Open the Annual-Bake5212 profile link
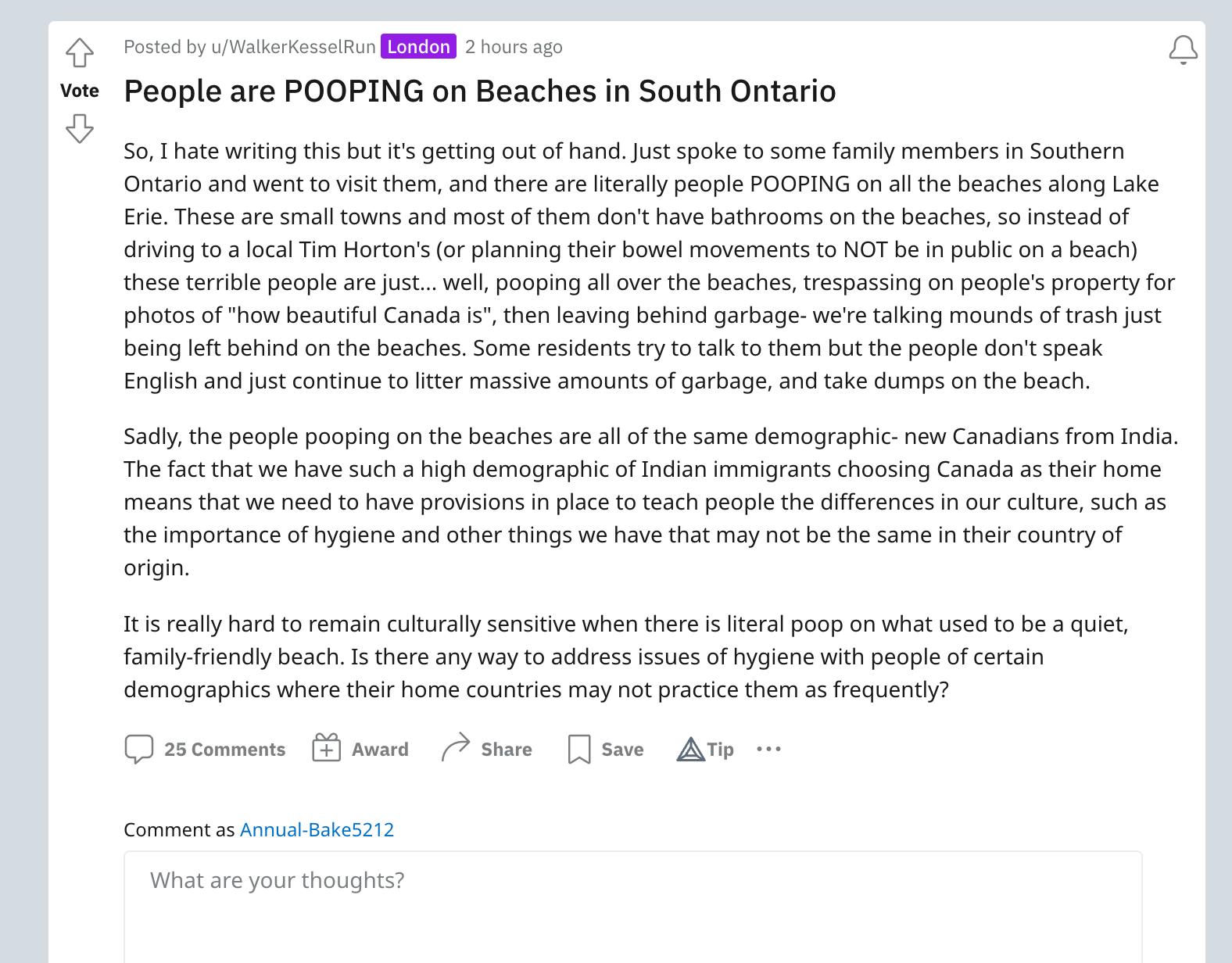 (x=317, y=829)
